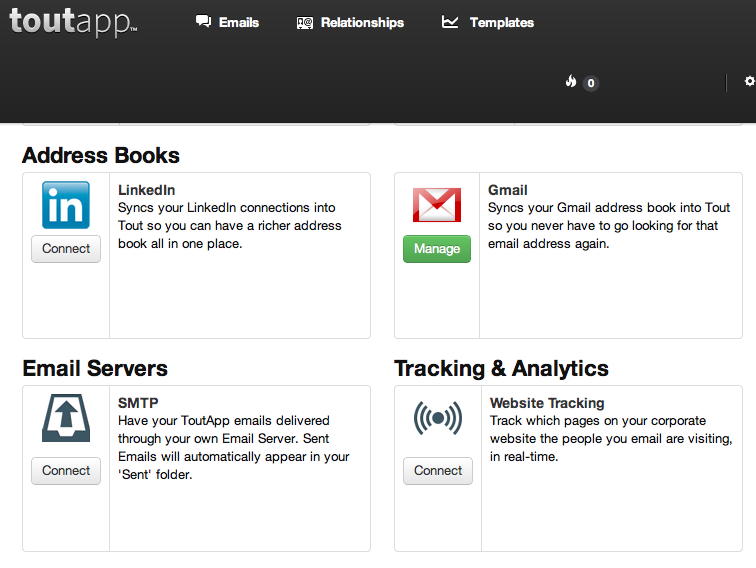Viewport: 756px width, 568px height.
Task: Click the flame activity icon
Action: (571, 82)
